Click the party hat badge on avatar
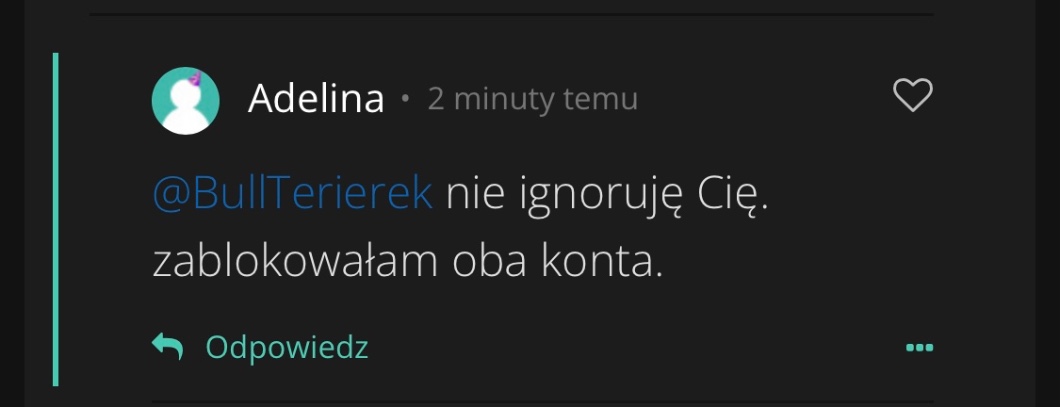1060x407 pixels. 195,80
